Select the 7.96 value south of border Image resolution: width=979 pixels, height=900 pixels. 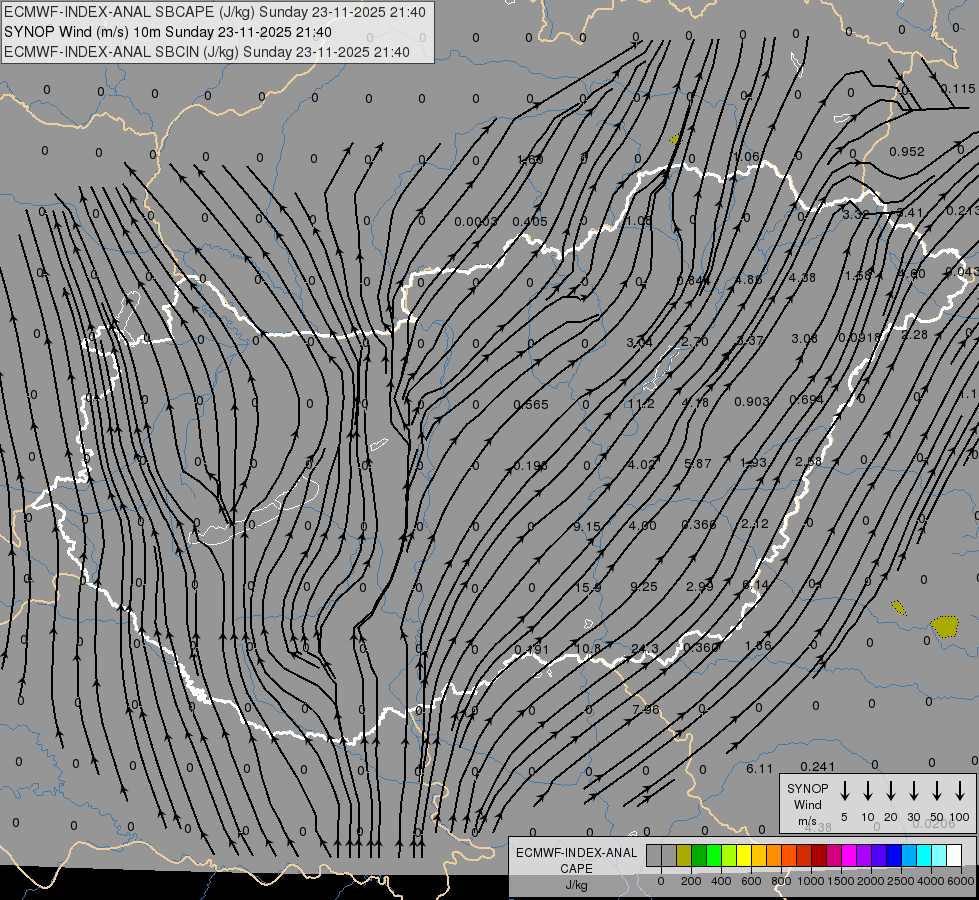pos(646,709)
